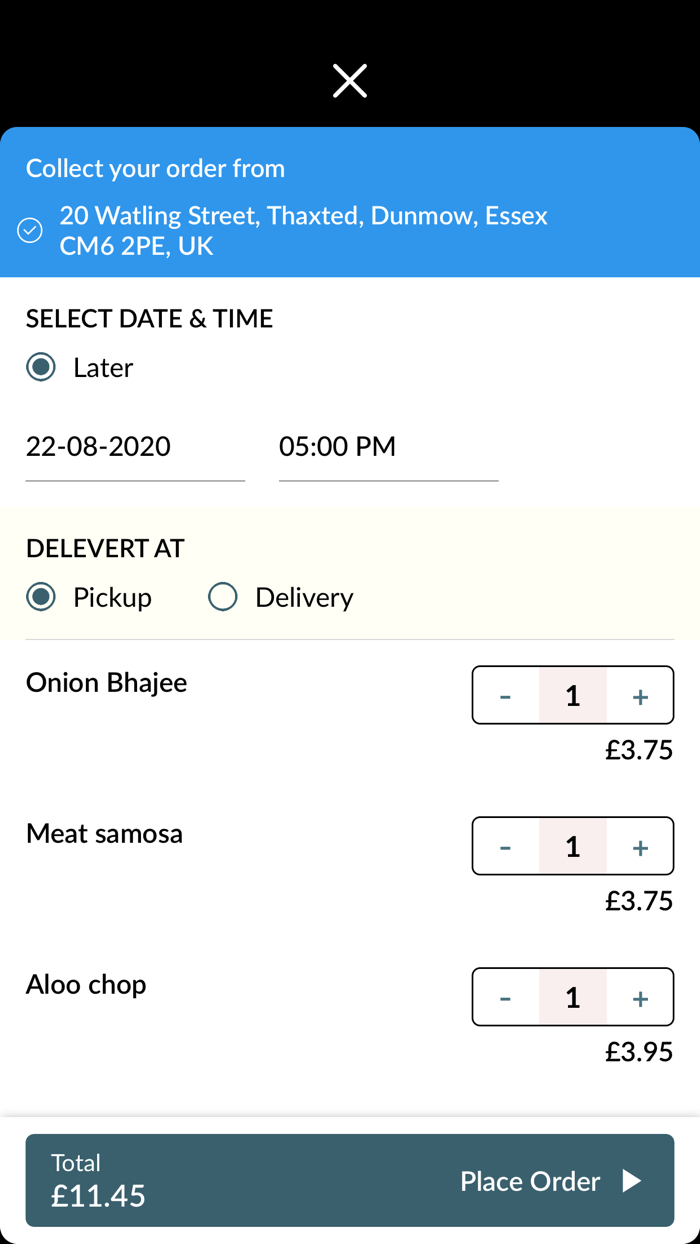
Task: Decrease Aloo chop quantity with minus
Action: click(x=505, y=998)
